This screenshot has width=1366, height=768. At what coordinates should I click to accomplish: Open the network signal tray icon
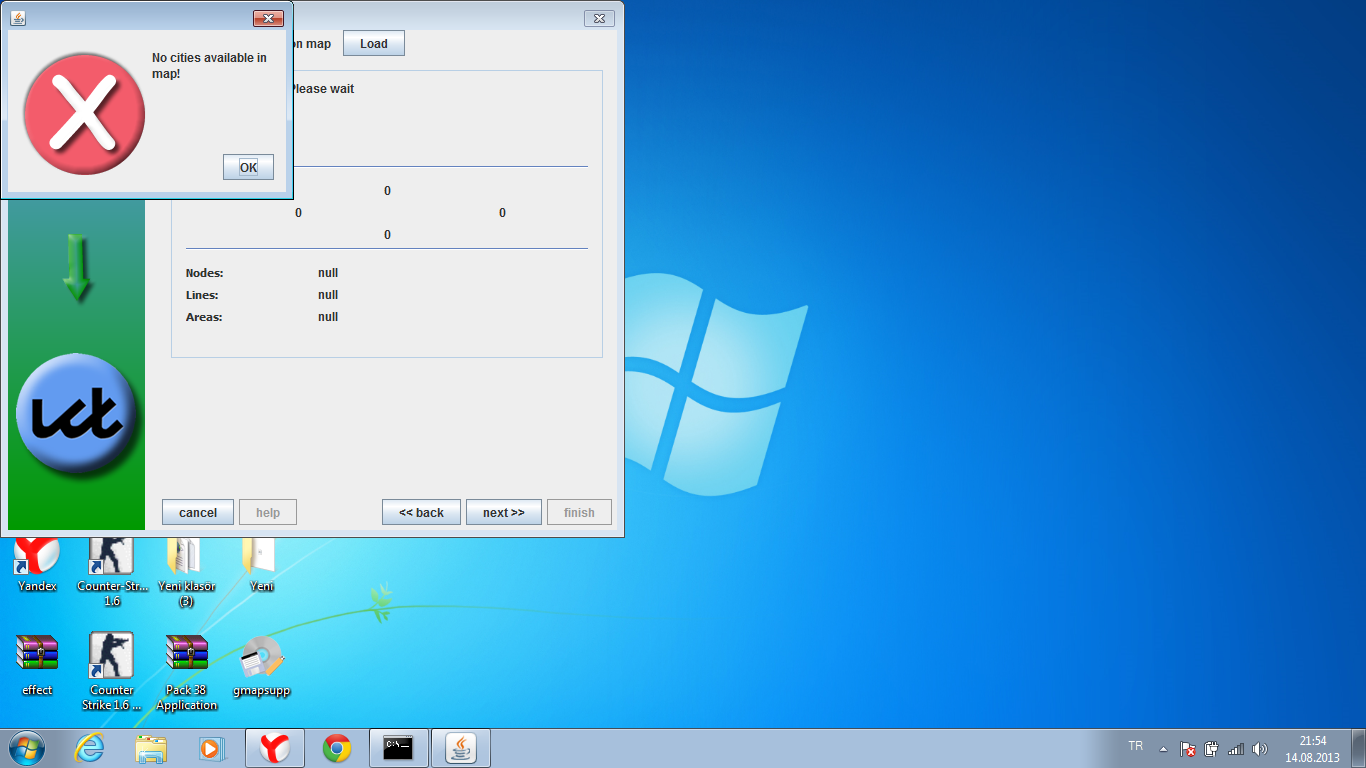(x=1236, y=748)
